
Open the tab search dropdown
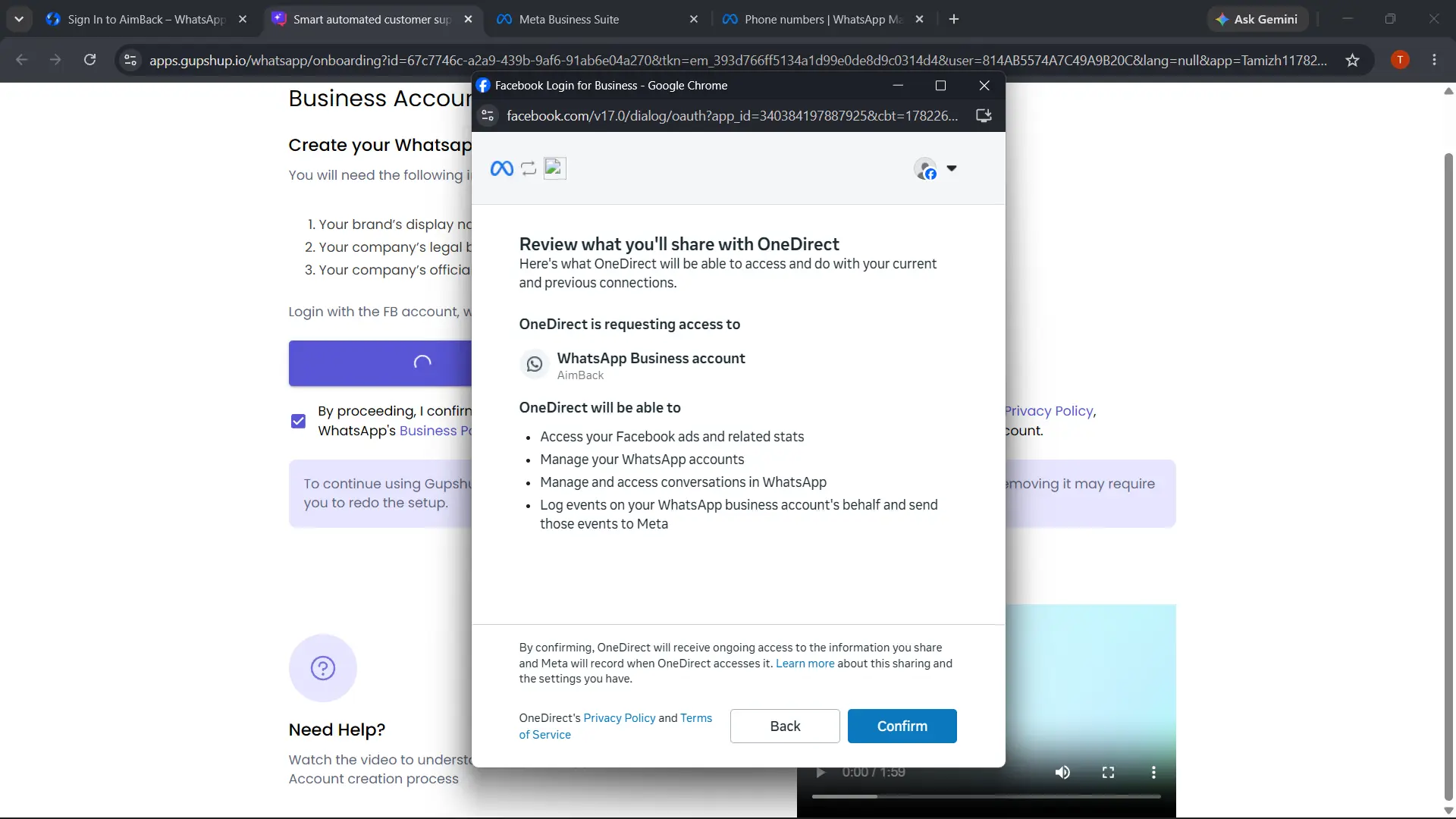tap(19, 19)
